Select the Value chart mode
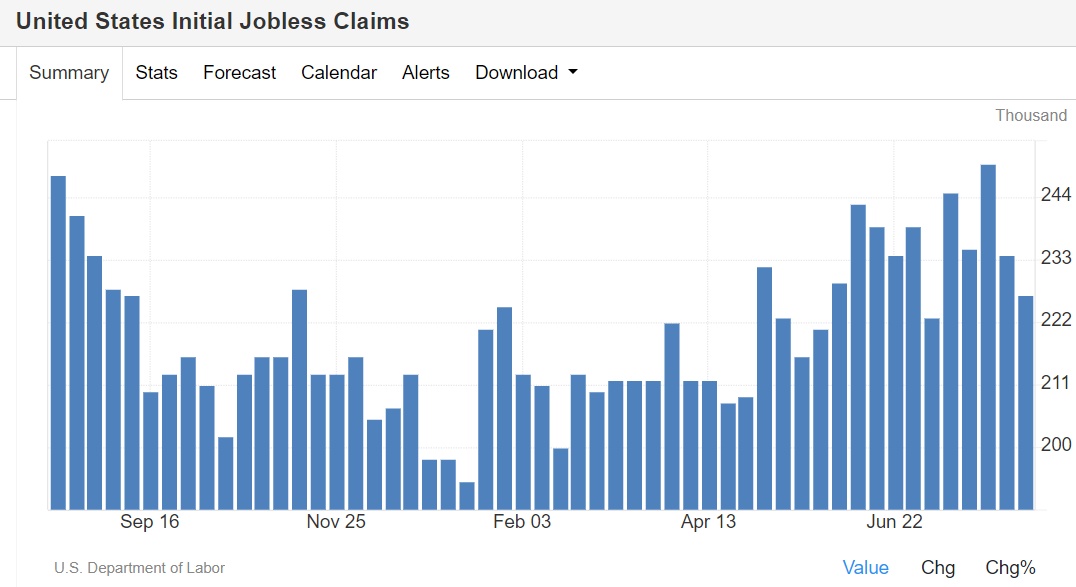Image resolution: width=1076 pixels, height=587 pixels. [x=865, y=568]
